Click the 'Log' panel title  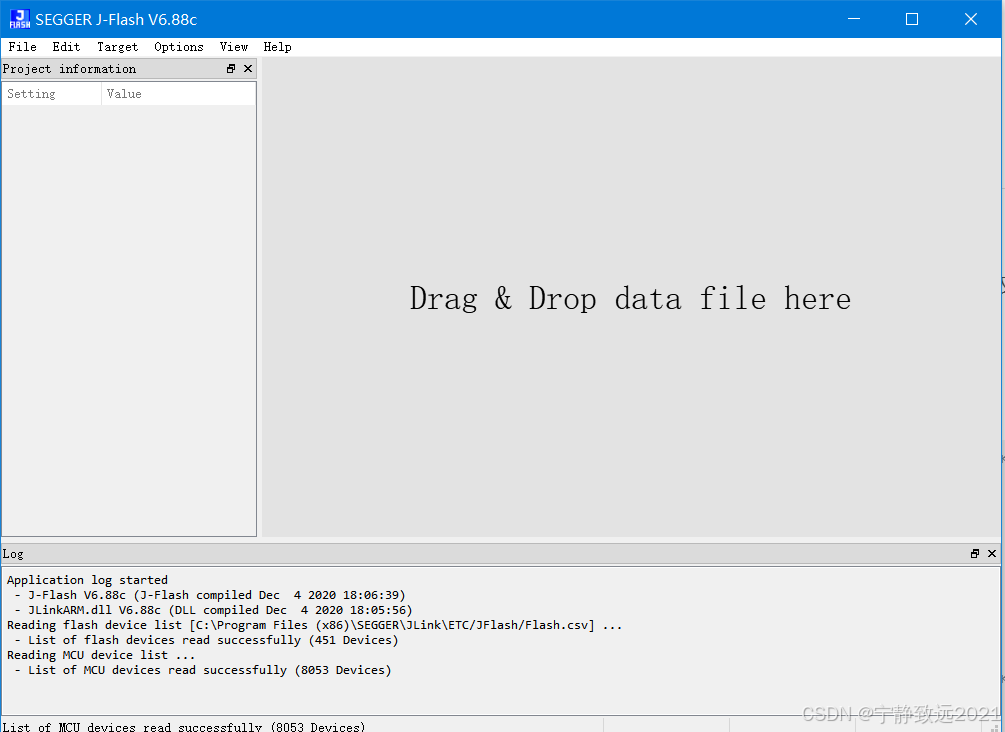tap(13, 554)
